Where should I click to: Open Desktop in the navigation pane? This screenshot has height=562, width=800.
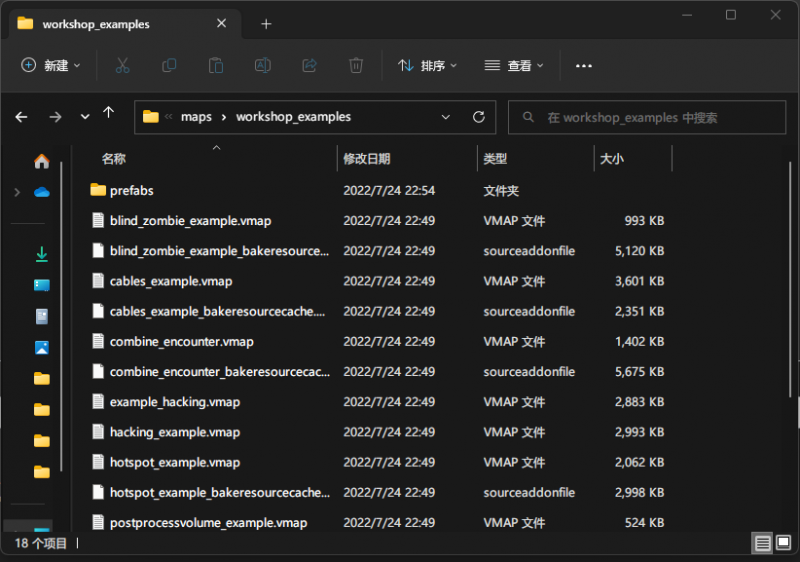coord(42,285)
